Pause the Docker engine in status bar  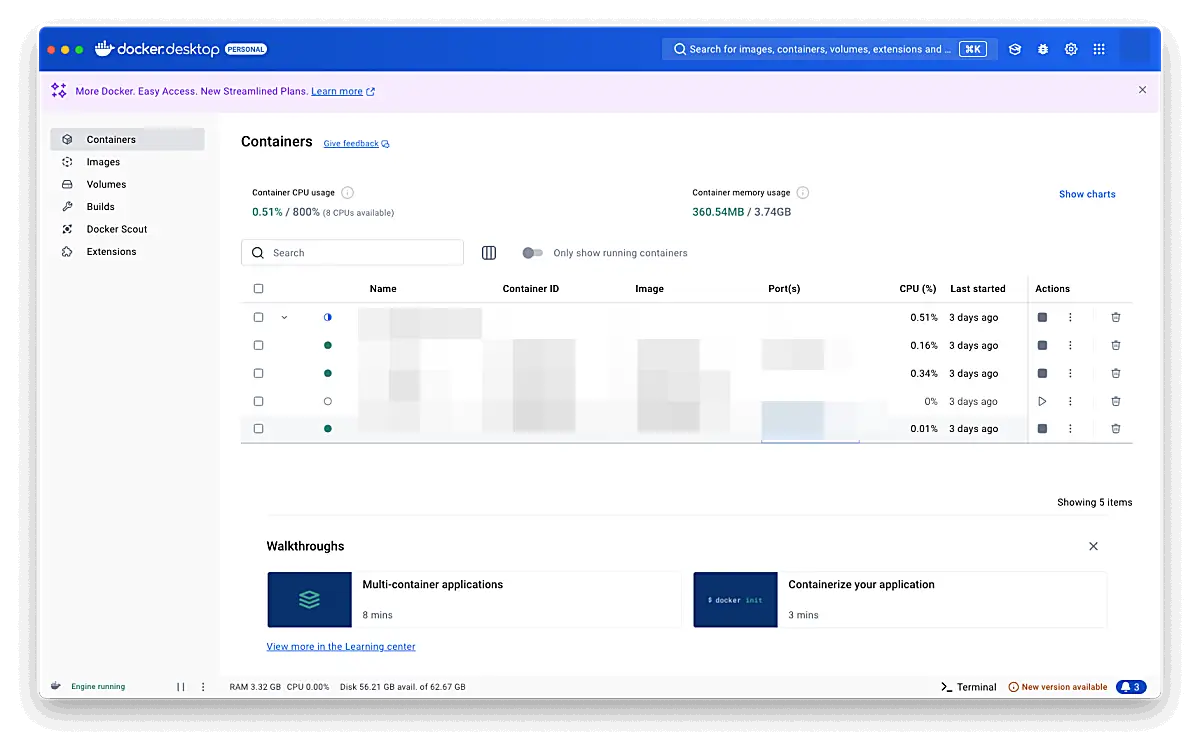(181, 687)
